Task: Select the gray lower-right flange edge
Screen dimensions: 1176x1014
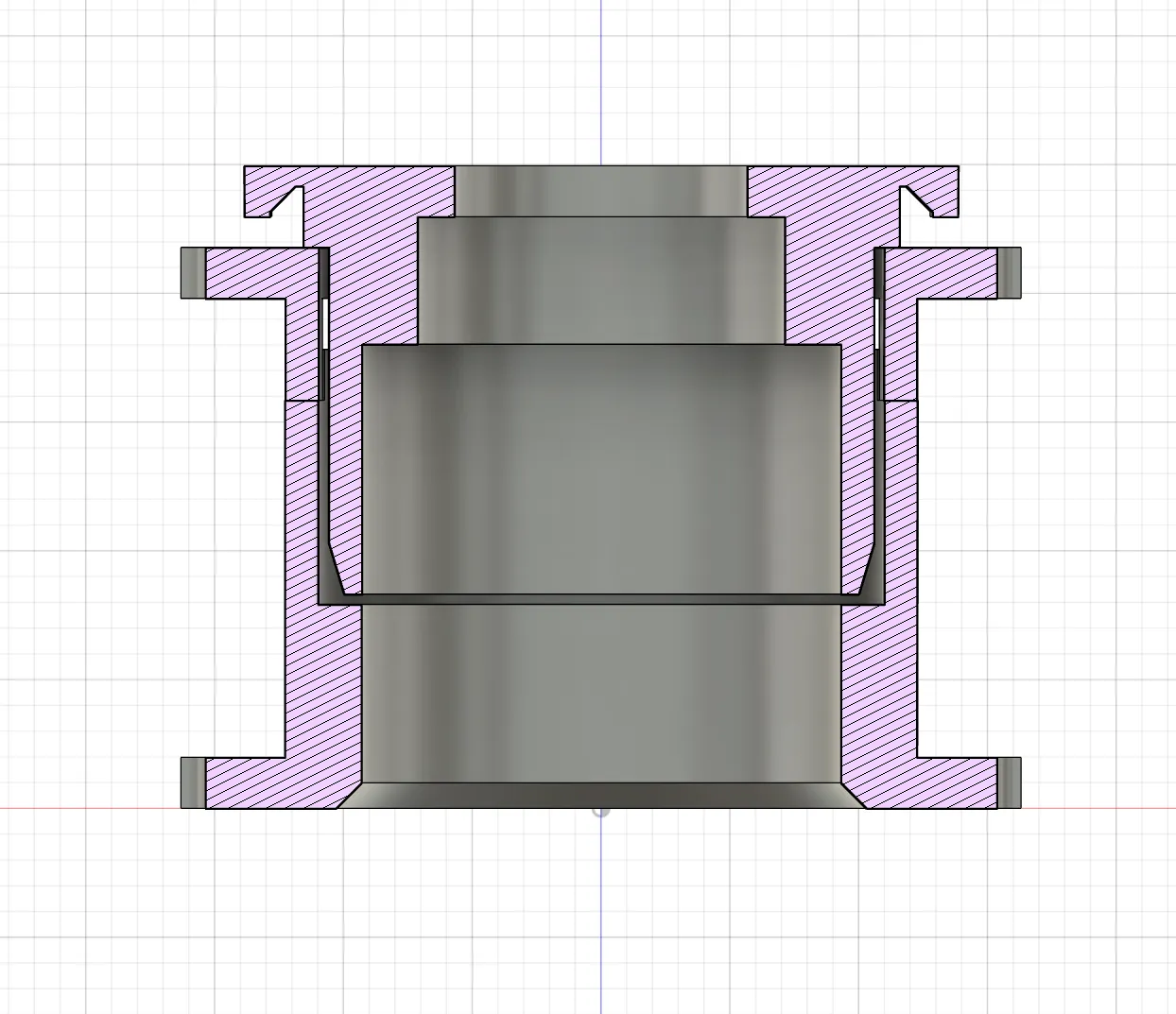Action: pyautogui.click(x=1010, y=782)
